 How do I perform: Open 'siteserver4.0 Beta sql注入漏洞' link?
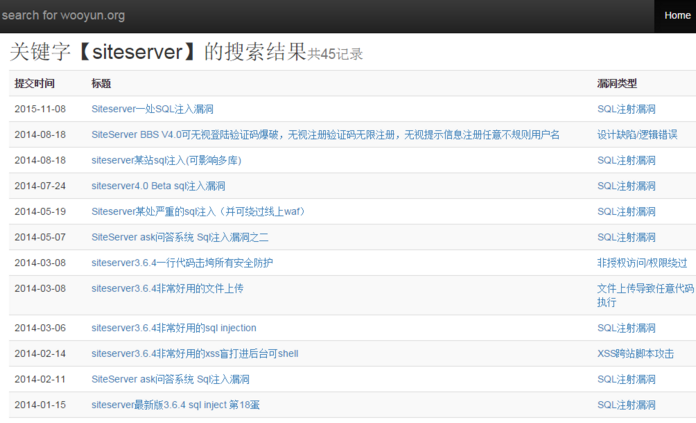(158, 186)
